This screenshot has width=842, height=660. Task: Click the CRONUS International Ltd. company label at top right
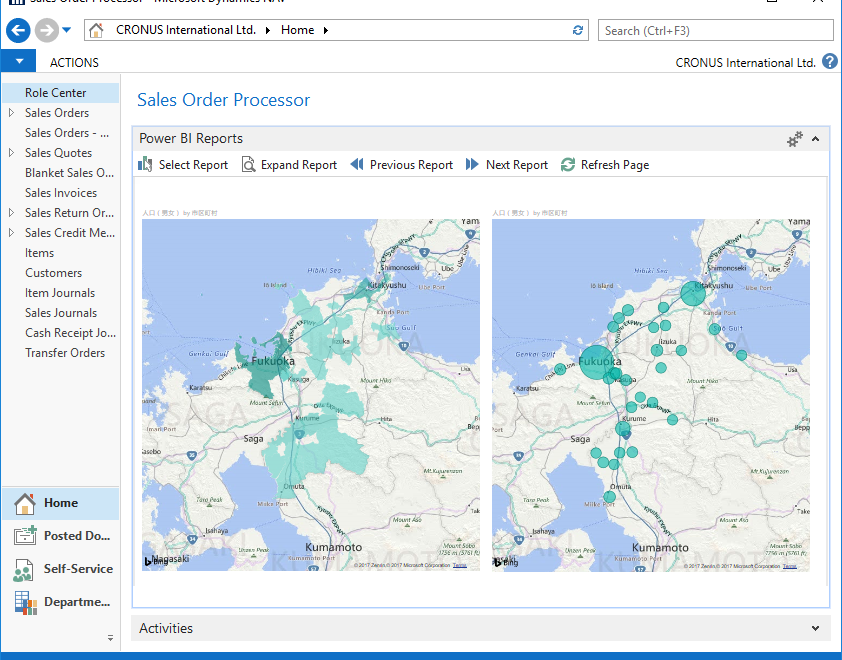point(745,63)
